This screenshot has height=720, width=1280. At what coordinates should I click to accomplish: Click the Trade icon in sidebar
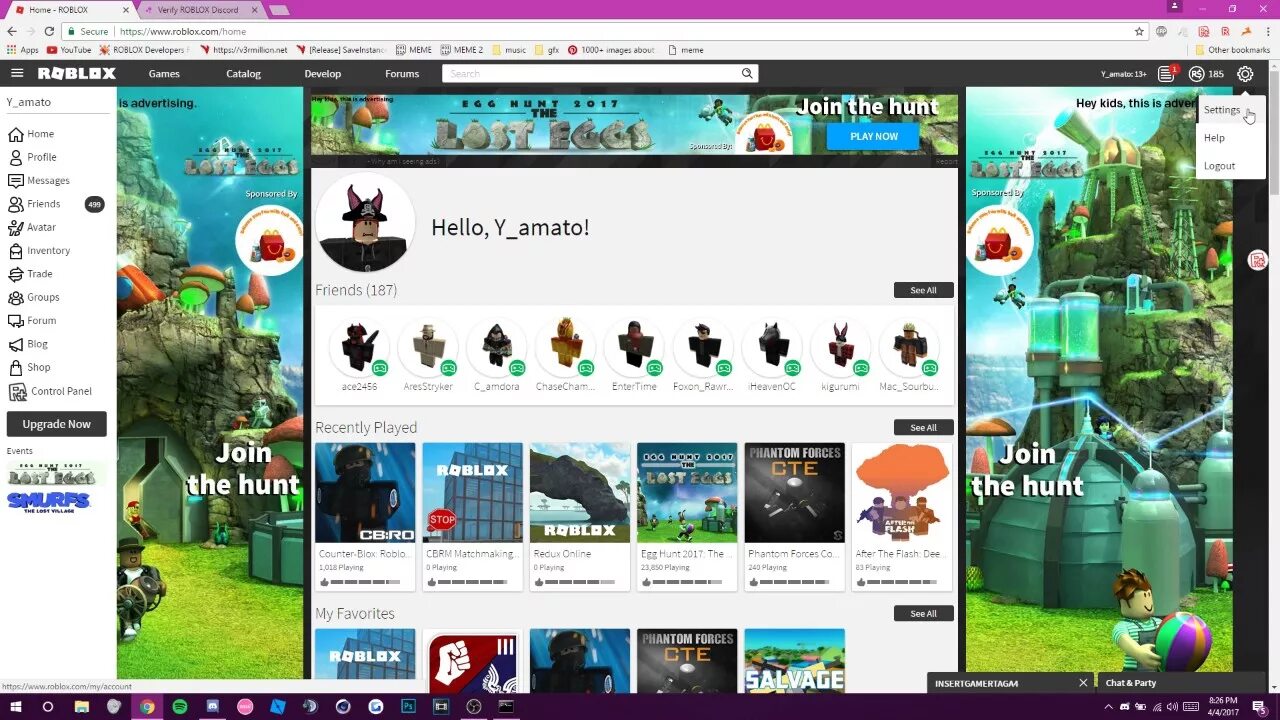(x=16, y=274)
